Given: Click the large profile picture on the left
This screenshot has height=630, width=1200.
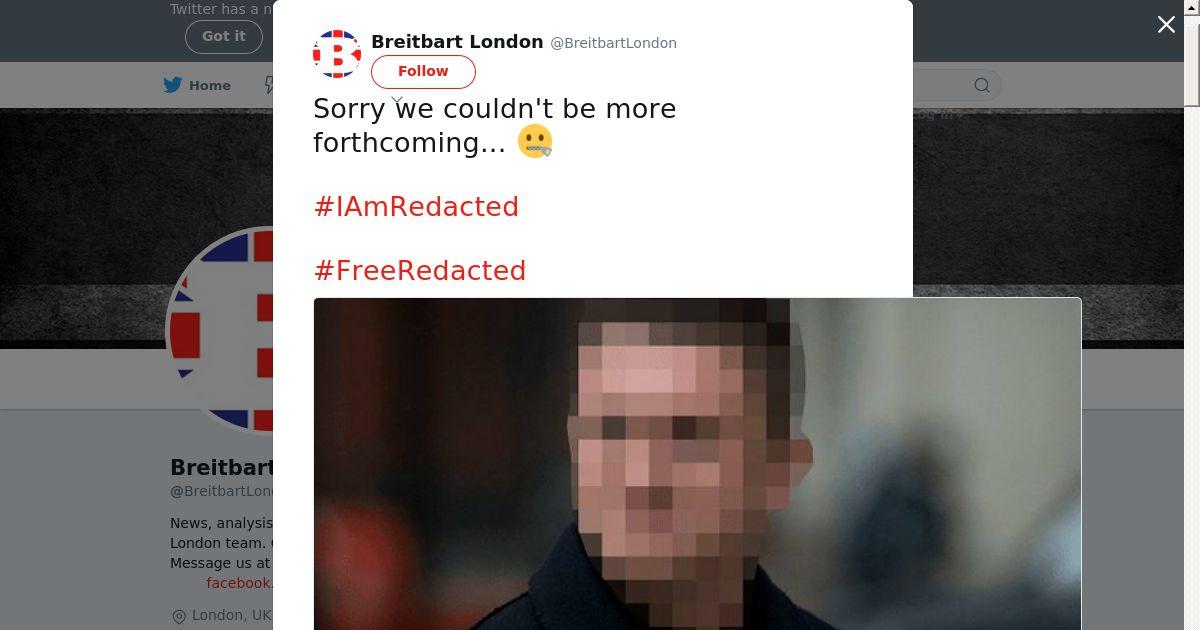Looking at the screenshot, I should [222, 330].
